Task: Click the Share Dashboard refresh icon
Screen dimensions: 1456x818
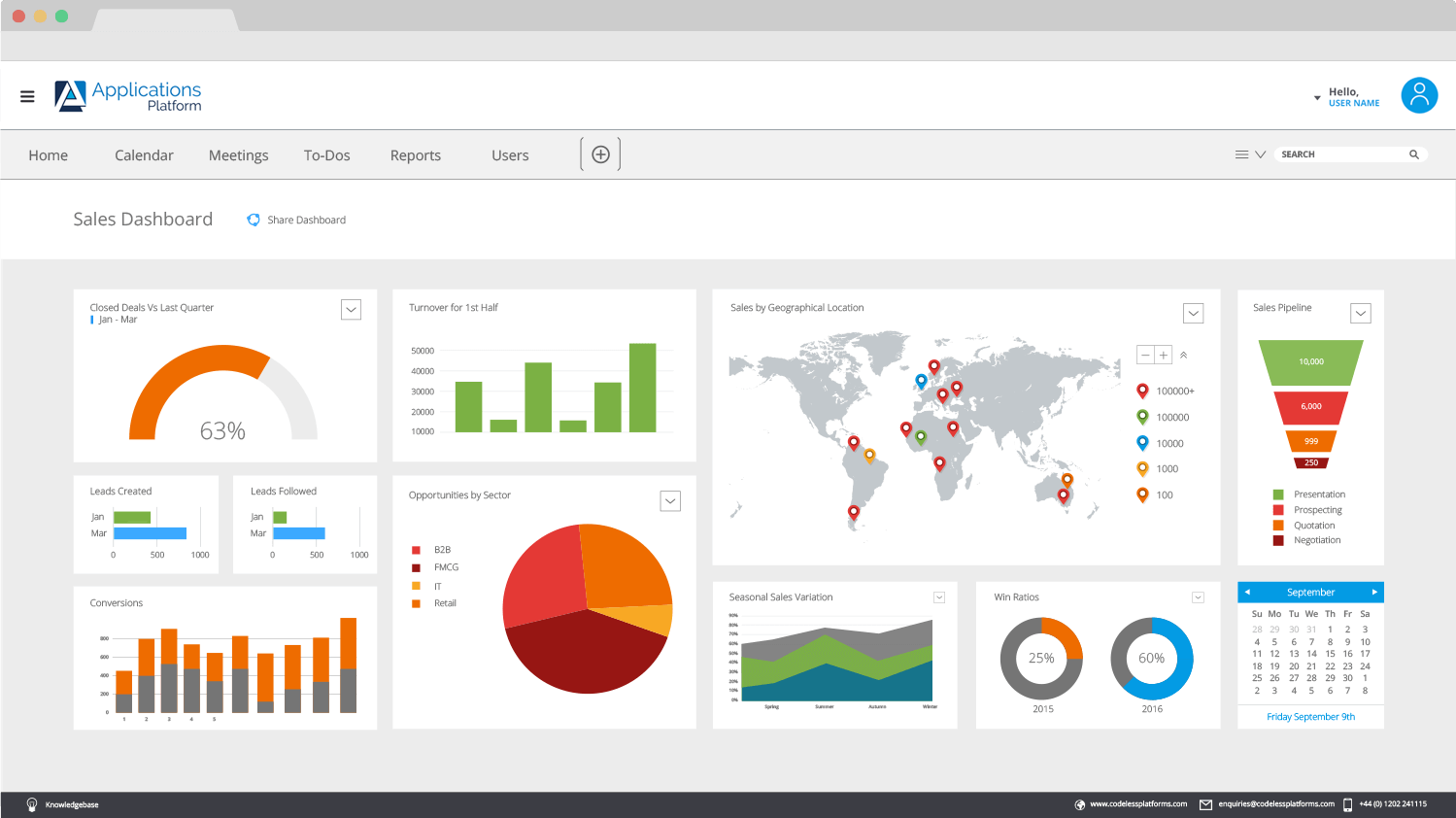Action: click(254, 220)
